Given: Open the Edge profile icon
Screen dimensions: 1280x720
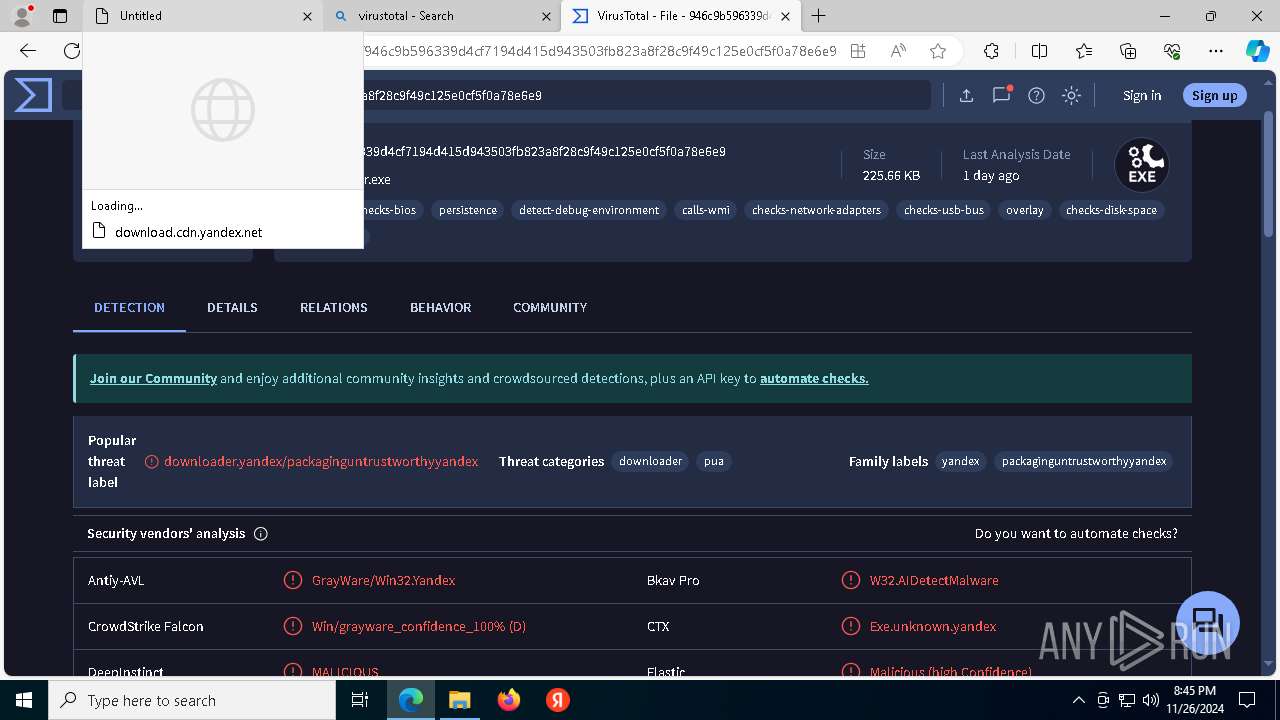Looking at the screenshot, I should (22, 16).
